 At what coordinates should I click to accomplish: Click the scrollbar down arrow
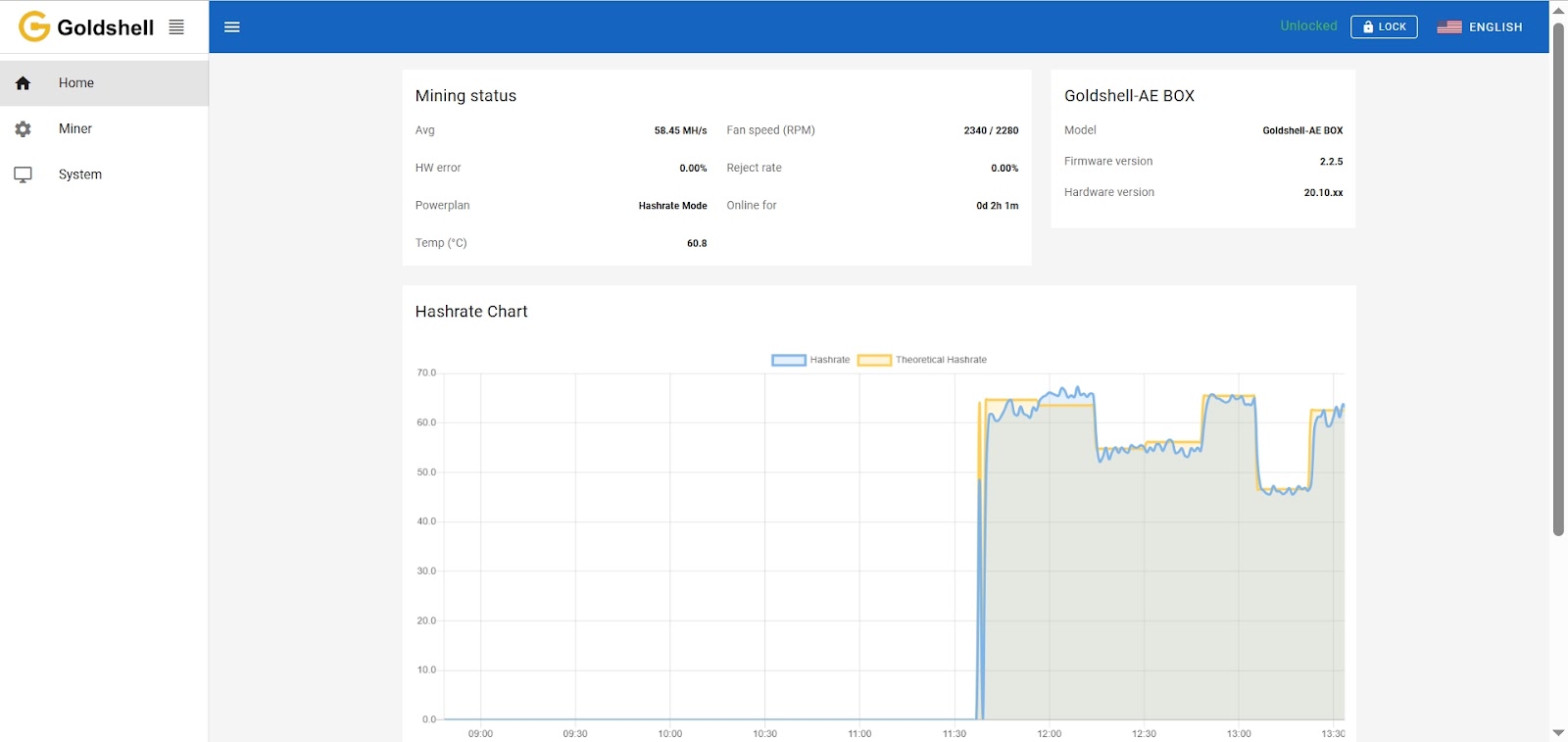1558,732
